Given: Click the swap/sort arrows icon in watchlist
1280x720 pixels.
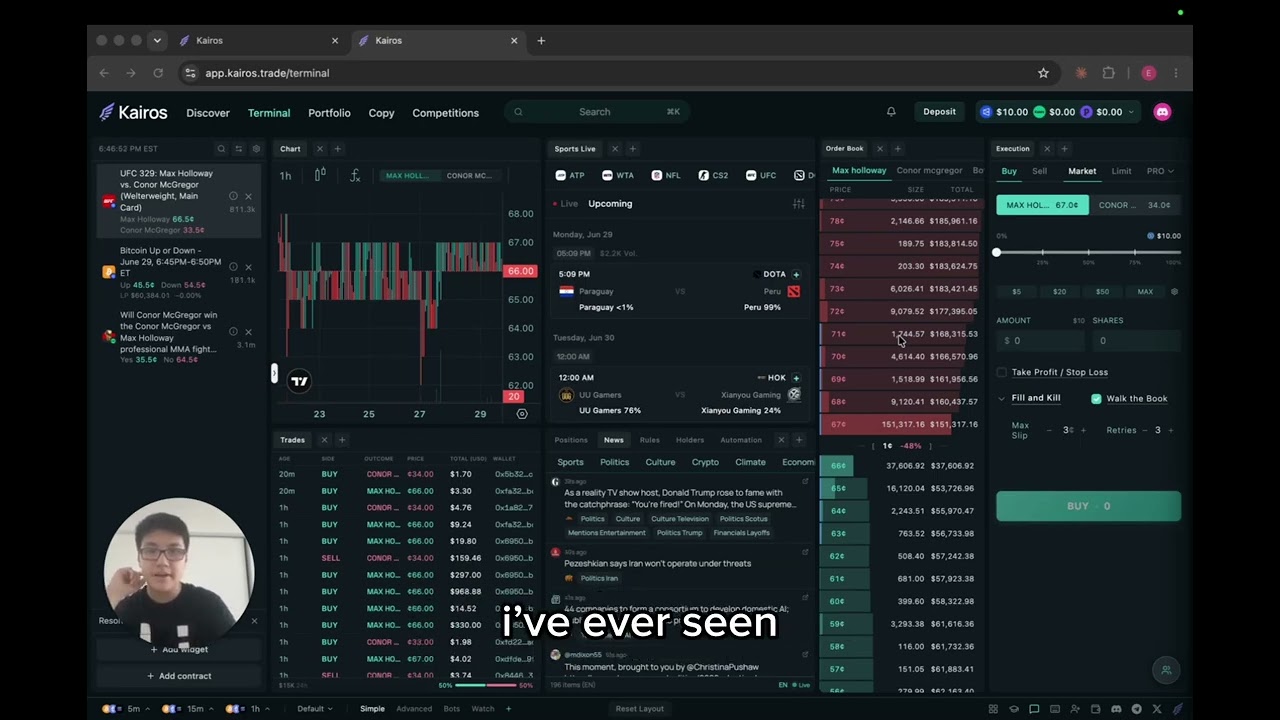Looking at the screenshot, I should [x=238, y=149].
